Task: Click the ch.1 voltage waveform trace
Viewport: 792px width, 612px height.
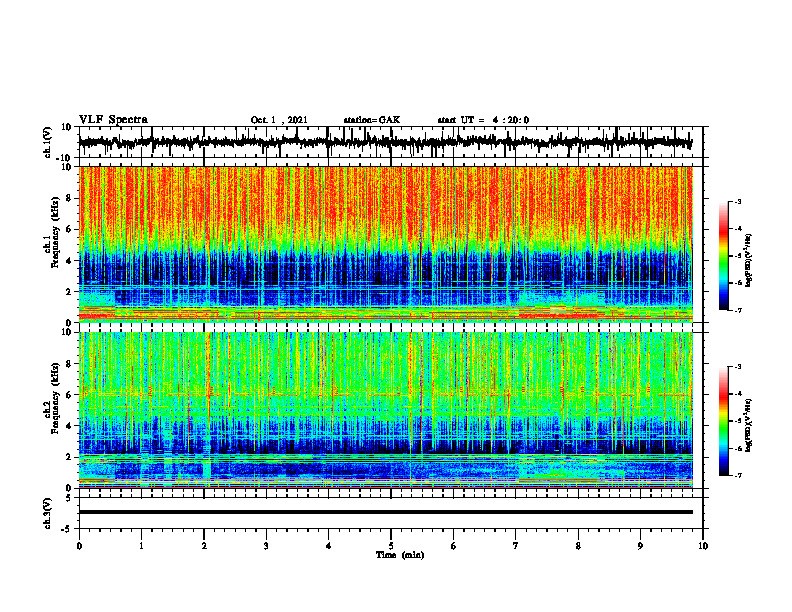Action: point(385,142)
